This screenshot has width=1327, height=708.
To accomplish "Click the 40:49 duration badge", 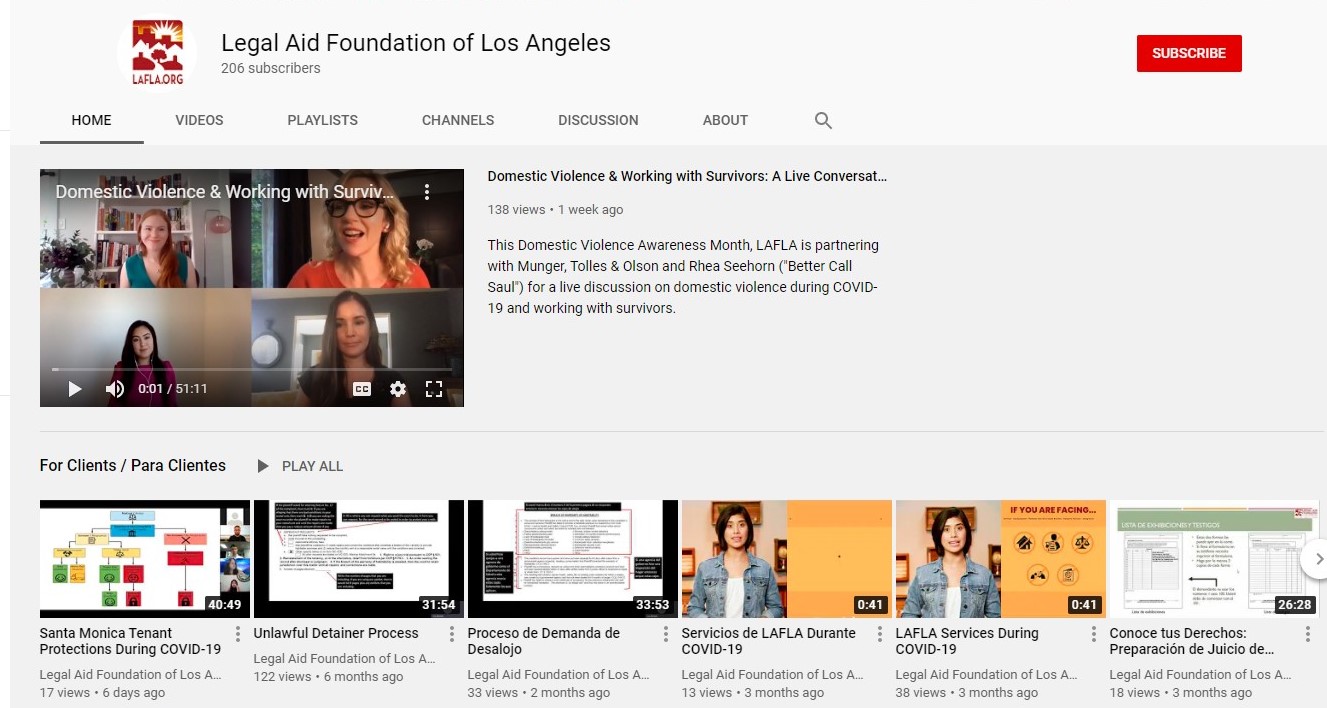I will tap(227, 605).
